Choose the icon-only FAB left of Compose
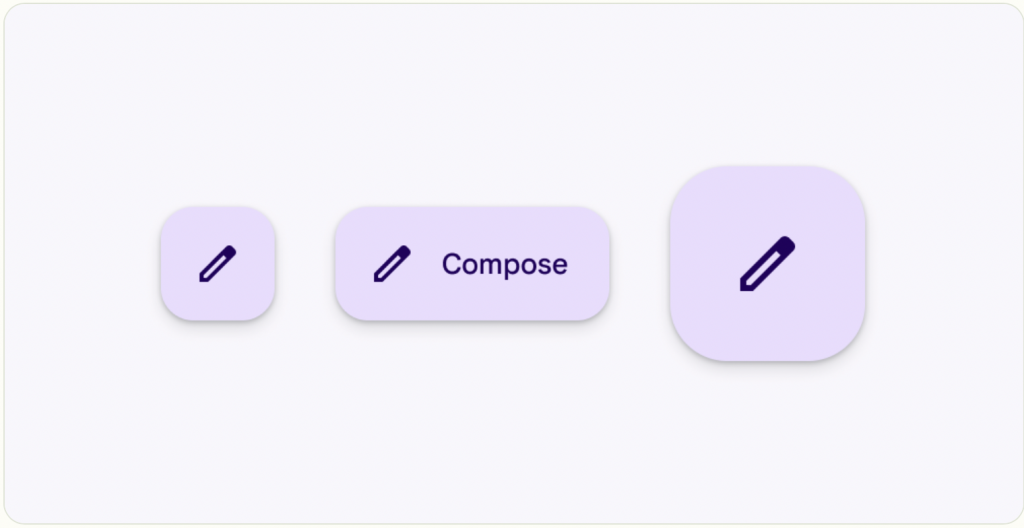1024x528 pixels. point(217,263)
